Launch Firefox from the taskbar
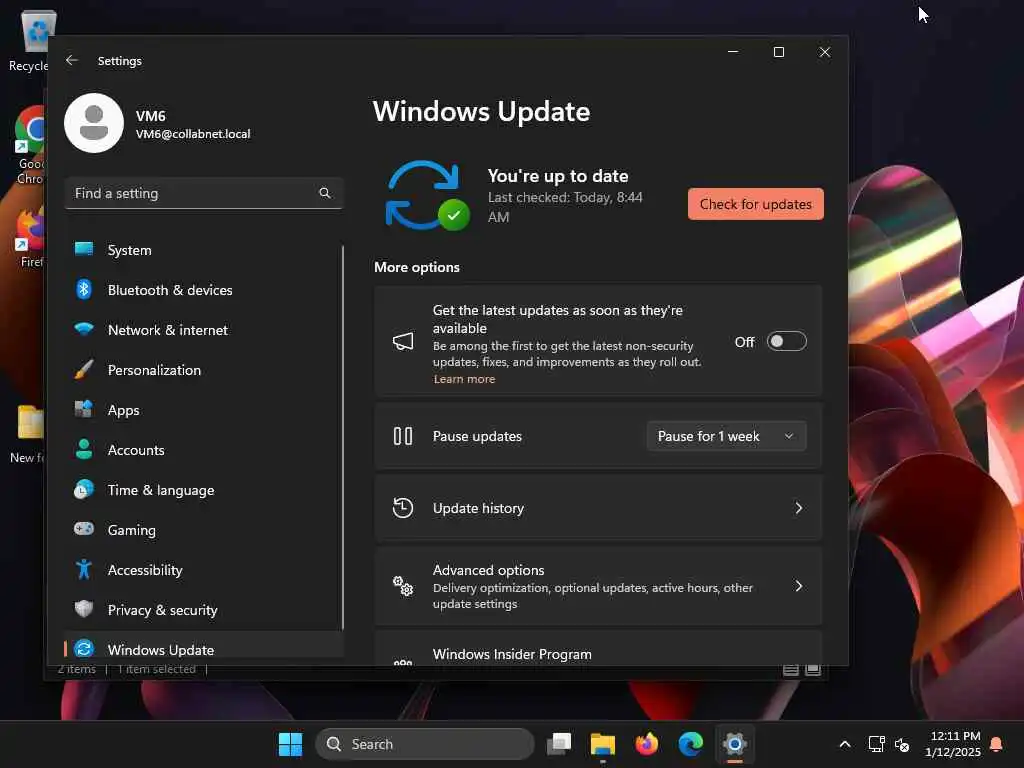 [647, 744]
